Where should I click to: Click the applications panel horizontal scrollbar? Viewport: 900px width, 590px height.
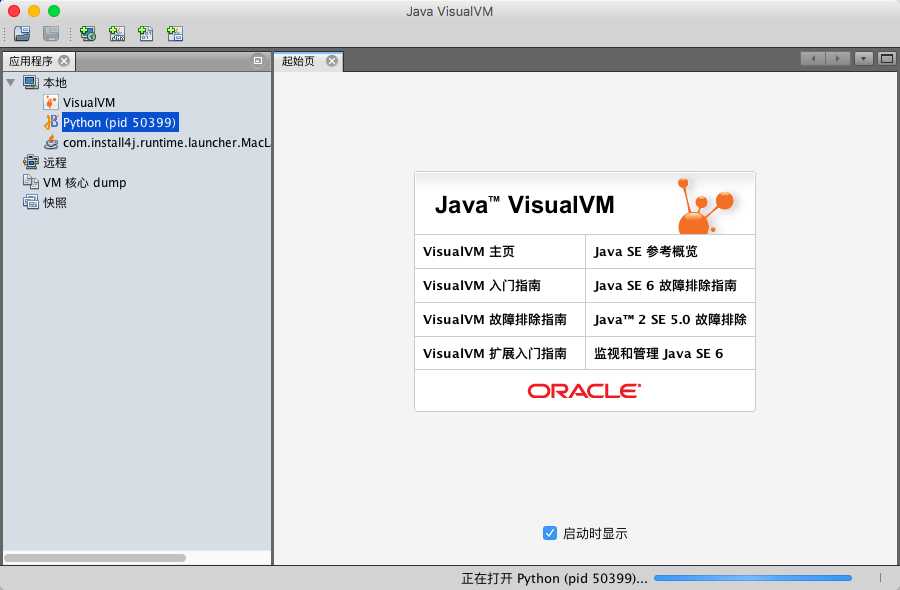tap(95, 558)
